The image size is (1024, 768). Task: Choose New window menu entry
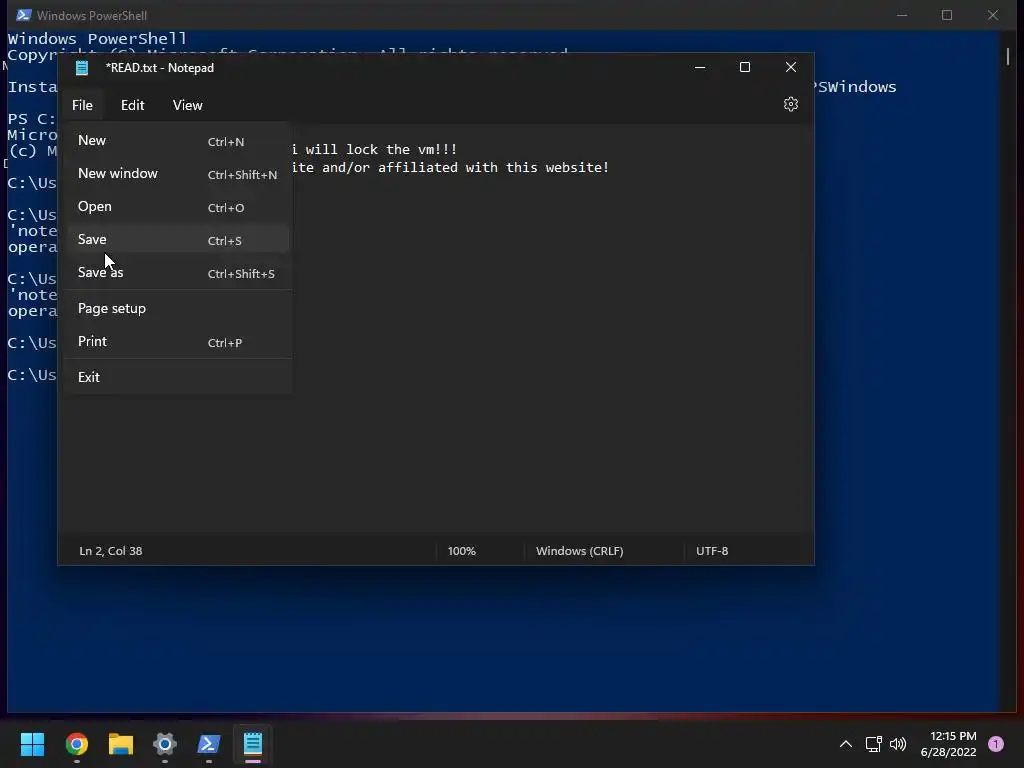point(178,174)
